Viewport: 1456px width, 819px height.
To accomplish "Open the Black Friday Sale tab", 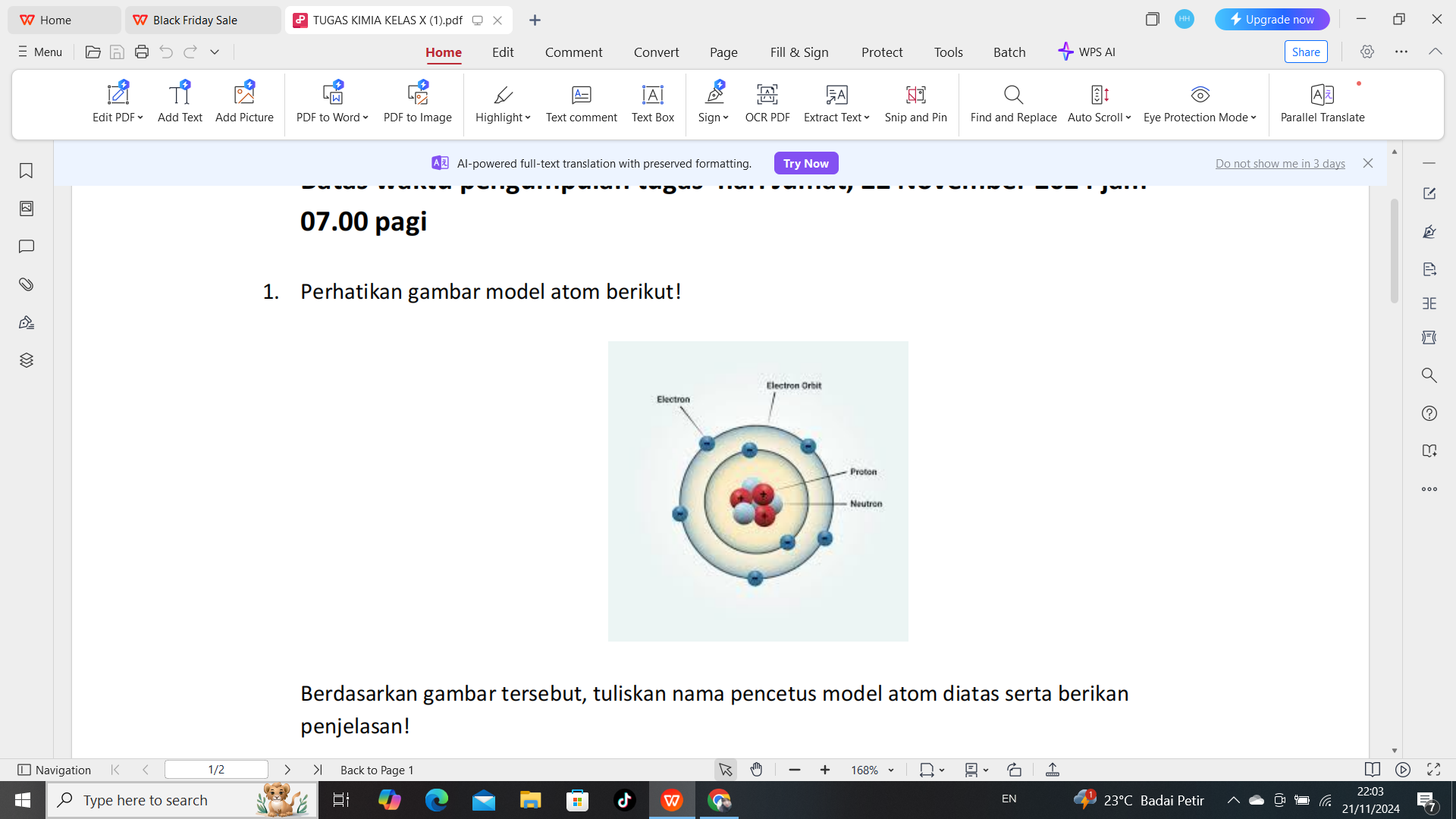I will click(202, 20).
